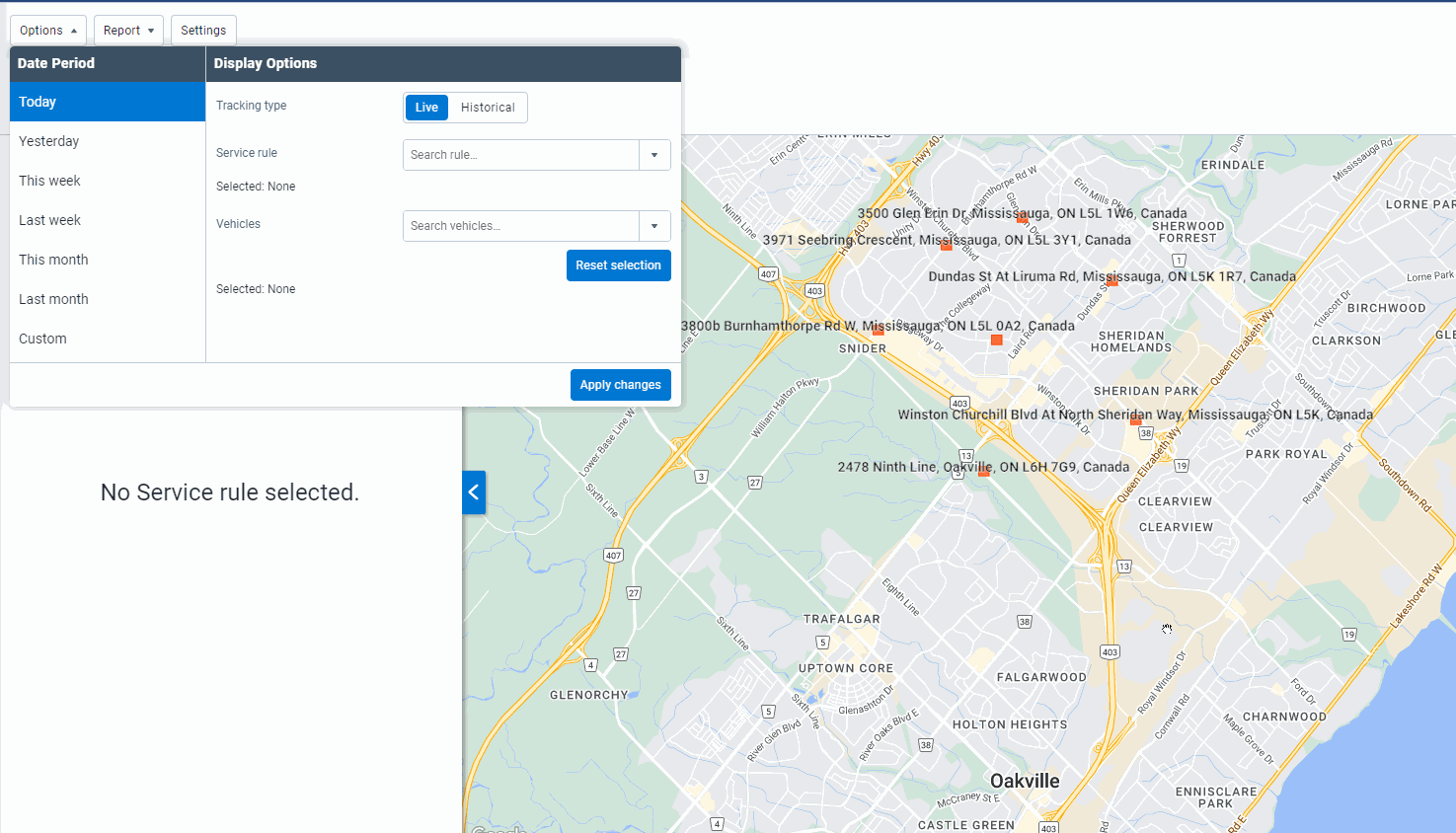Click the Google logo on the map
The image size is (1456, 833).
coord(501,829)
